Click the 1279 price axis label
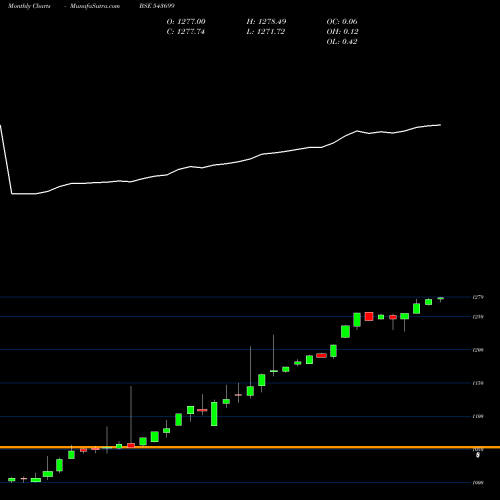This screenshot has height=500, width=500. pyautogui.click(x=478, y=297)
